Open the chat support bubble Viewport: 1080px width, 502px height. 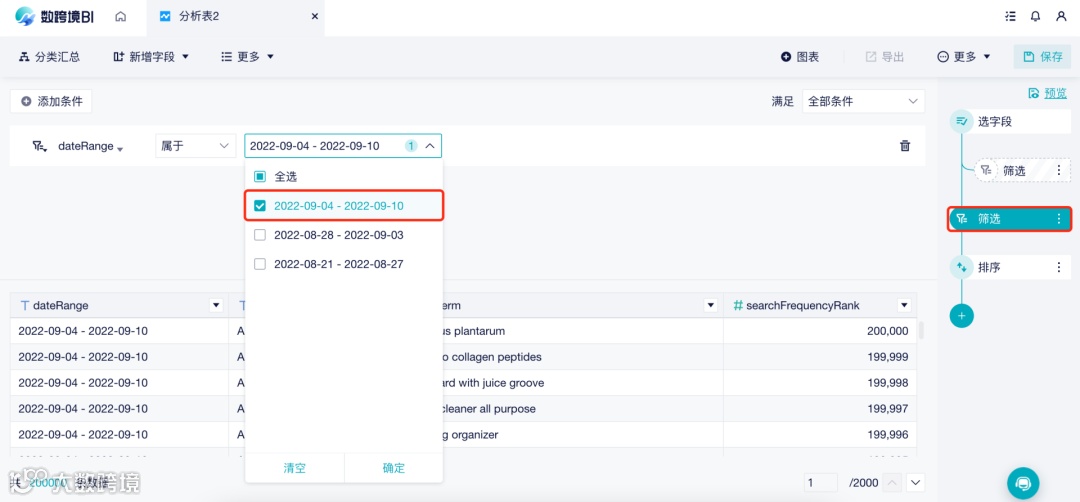[x=1023, y=483]
